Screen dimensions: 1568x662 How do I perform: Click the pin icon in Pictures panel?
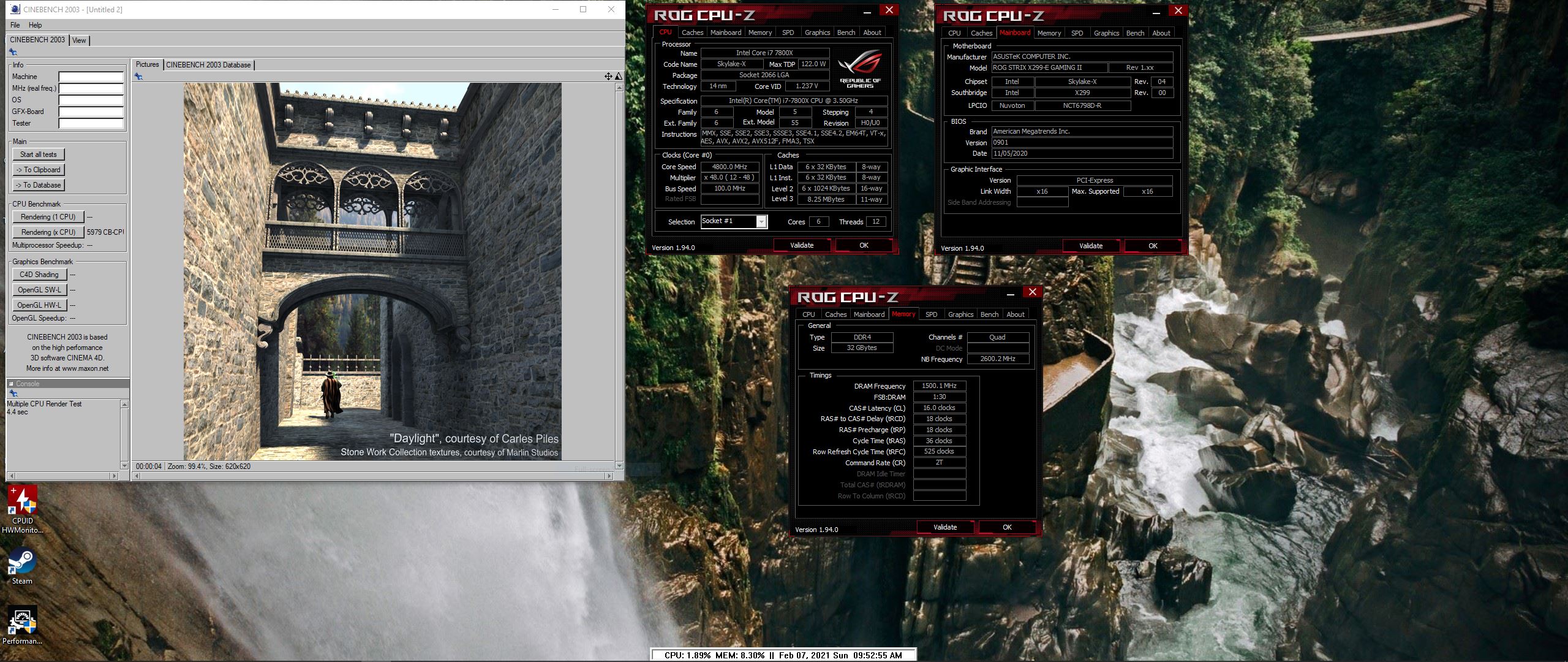tap(138, 77)
